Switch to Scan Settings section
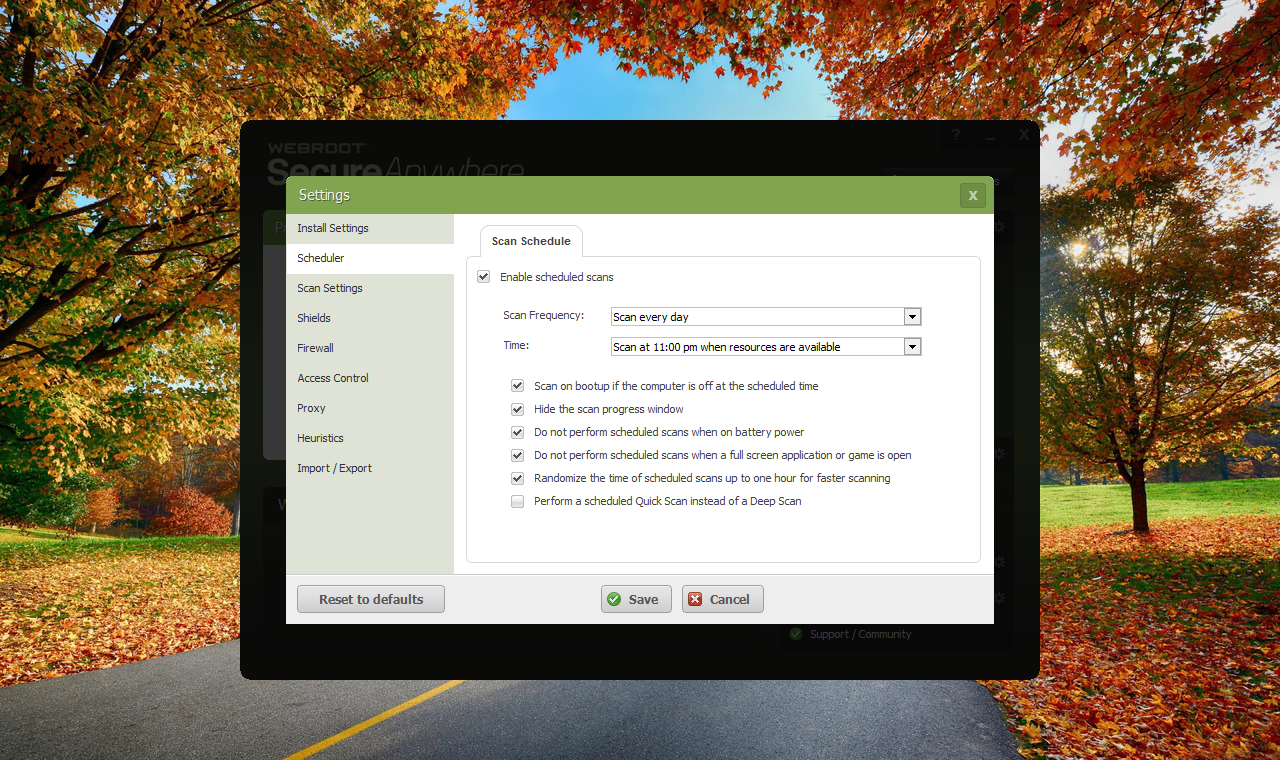Image resolution: width=1280 pixels, height=760 pixels. [x=330, y=288]
